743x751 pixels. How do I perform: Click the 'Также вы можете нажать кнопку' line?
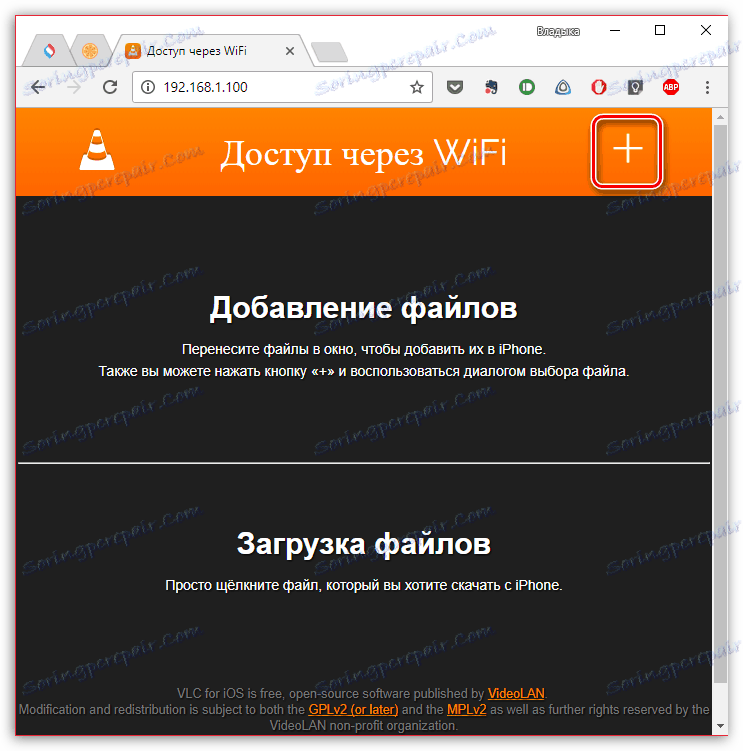click(364, 371)
